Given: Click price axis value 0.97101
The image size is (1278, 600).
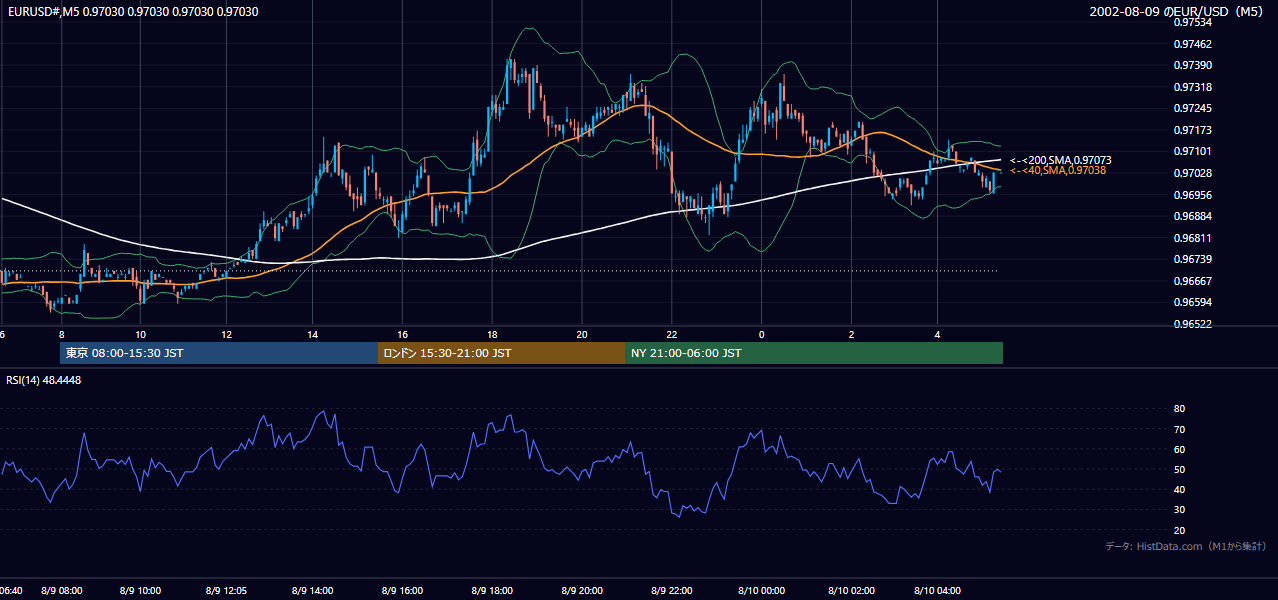Looking at the screenshot, I should (x=1192, y=152).
